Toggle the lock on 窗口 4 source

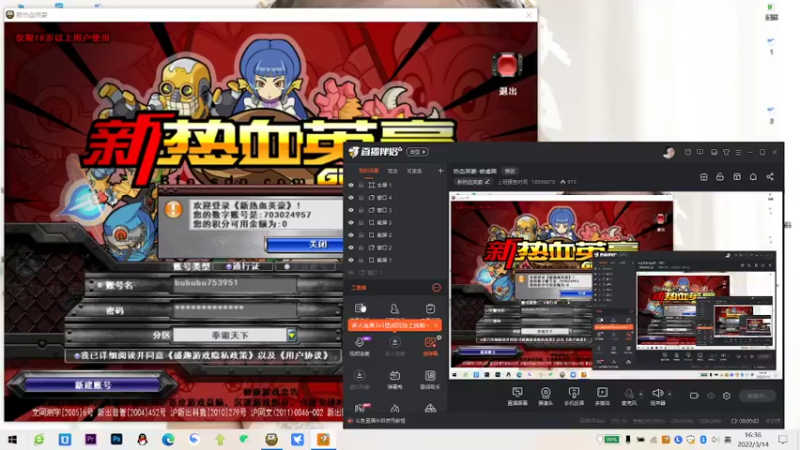coord(361,197)
